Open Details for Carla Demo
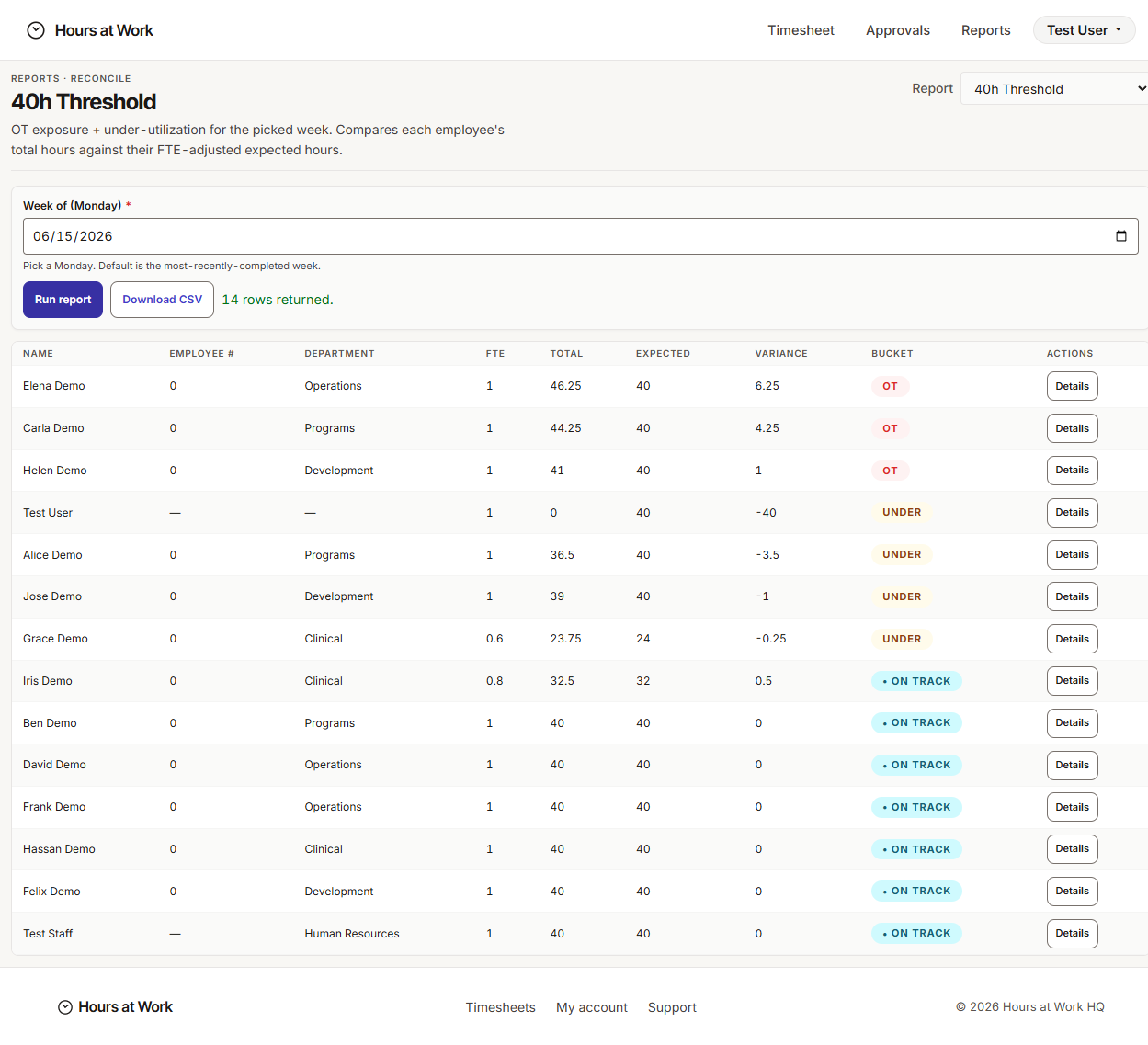 coord(1072,428)
